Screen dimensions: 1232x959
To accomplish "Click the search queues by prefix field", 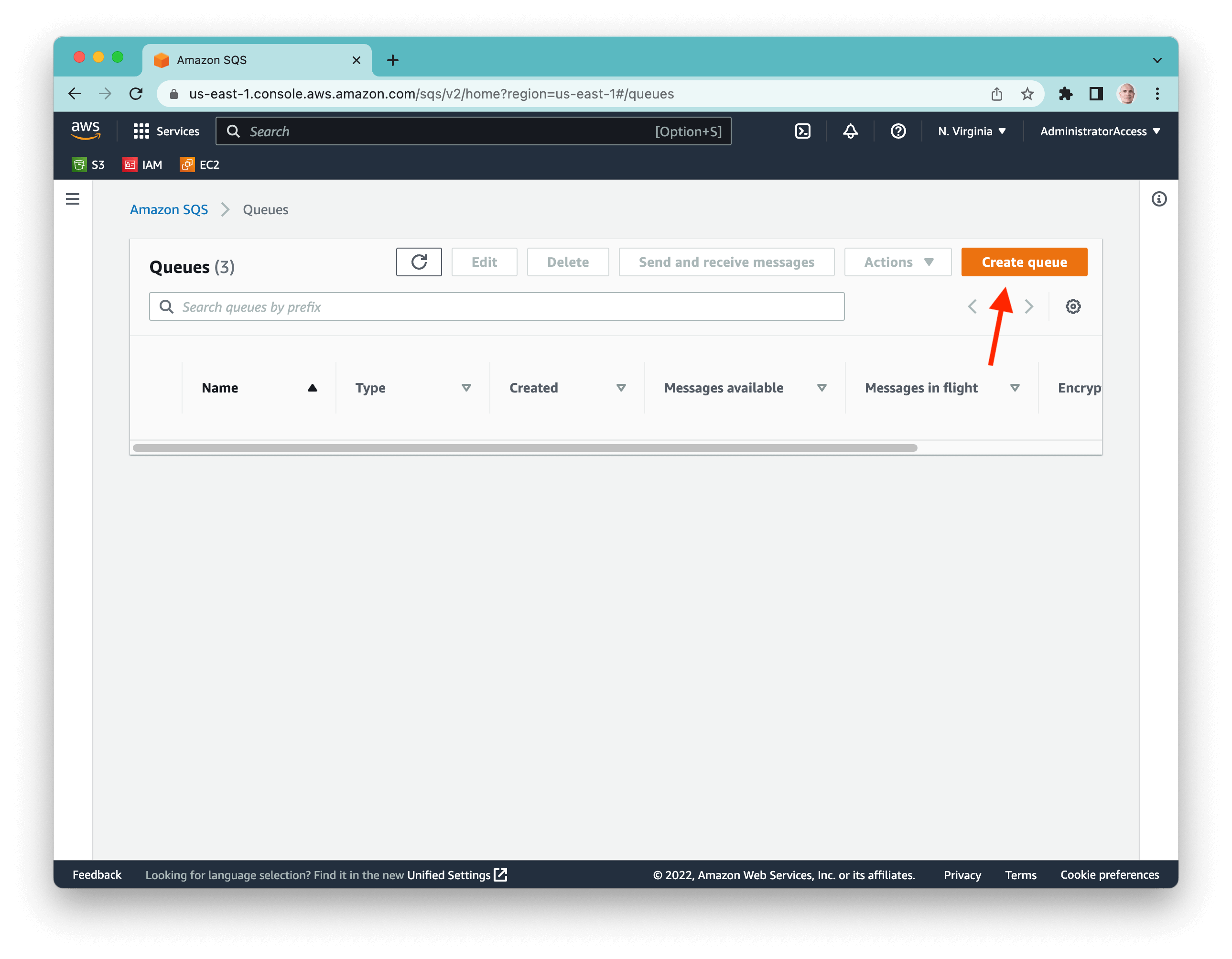I will 497,306.
